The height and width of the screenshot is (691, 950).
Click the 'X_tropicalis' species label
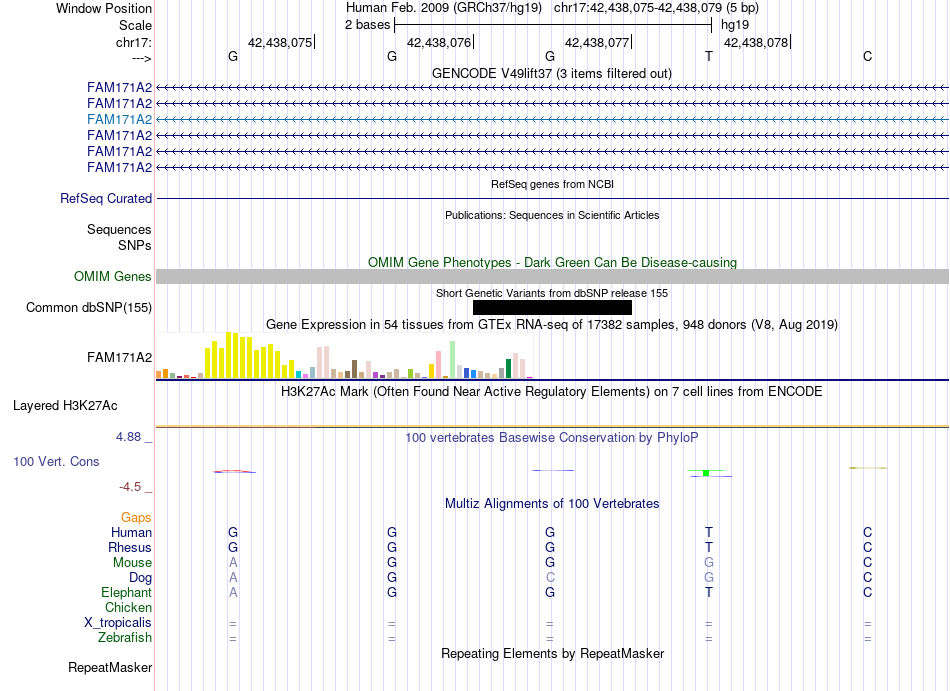[x=118, y=623]
